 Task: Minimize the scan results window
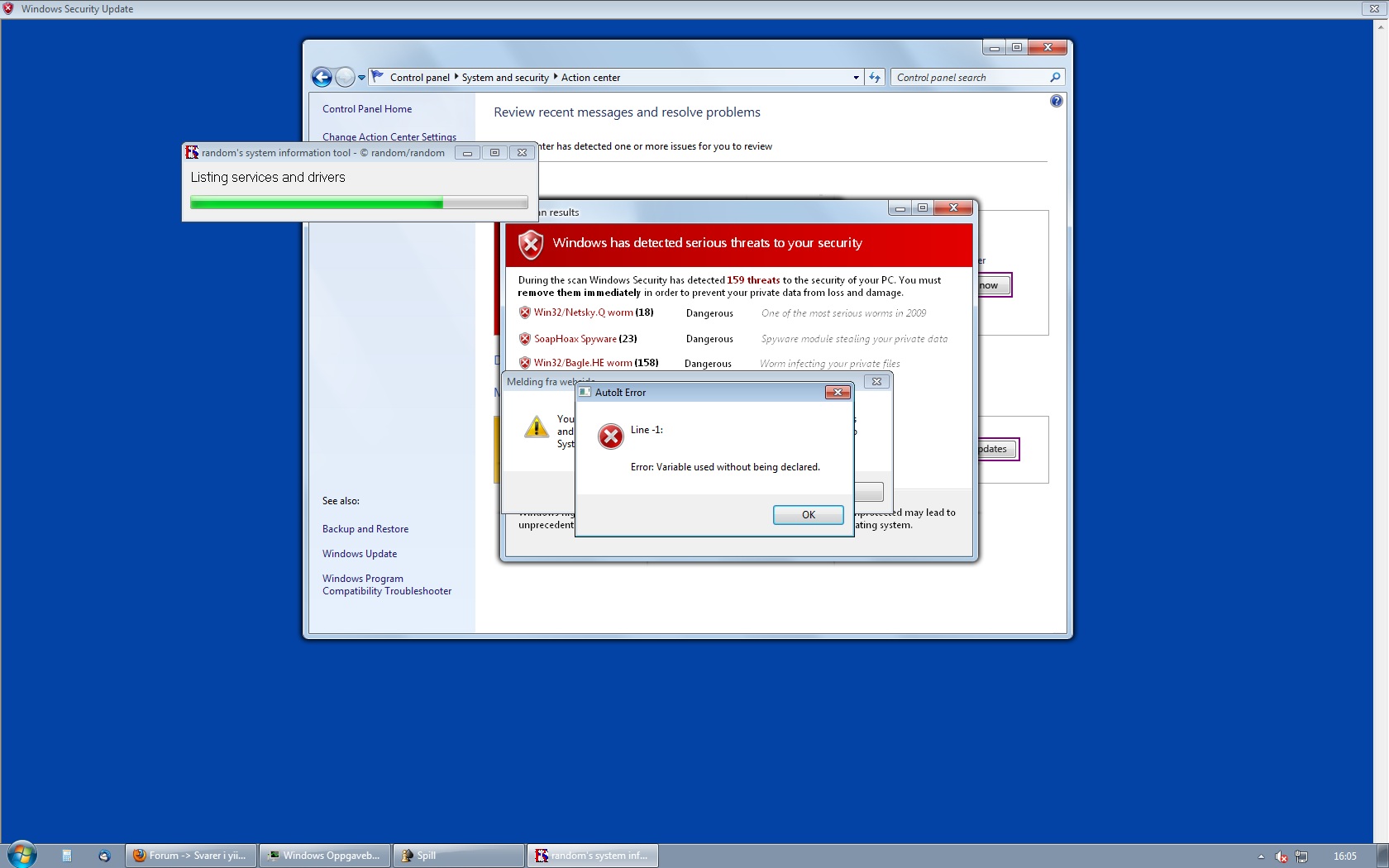pyautogui.click(x=900, y=208)
